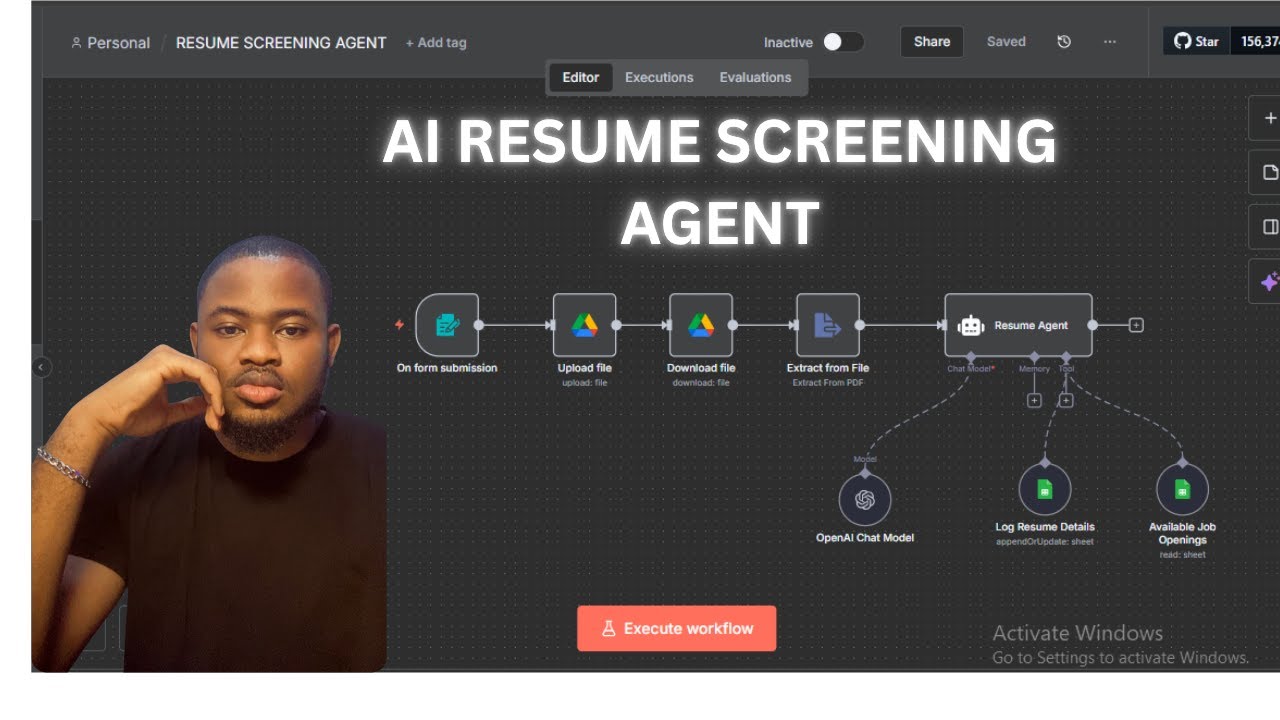1280x720 pixels.
Task: Click the star count 156,37 badge
Action: click(1258, 41)
